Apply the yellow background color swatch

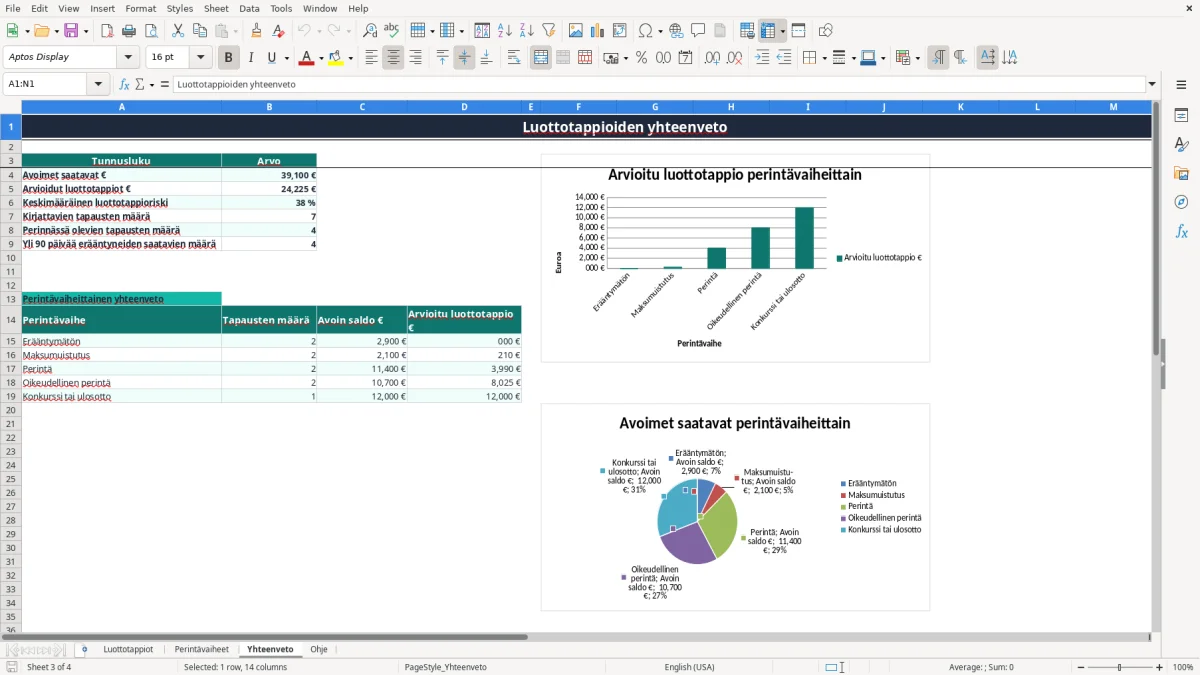click(x=336, y=58)
